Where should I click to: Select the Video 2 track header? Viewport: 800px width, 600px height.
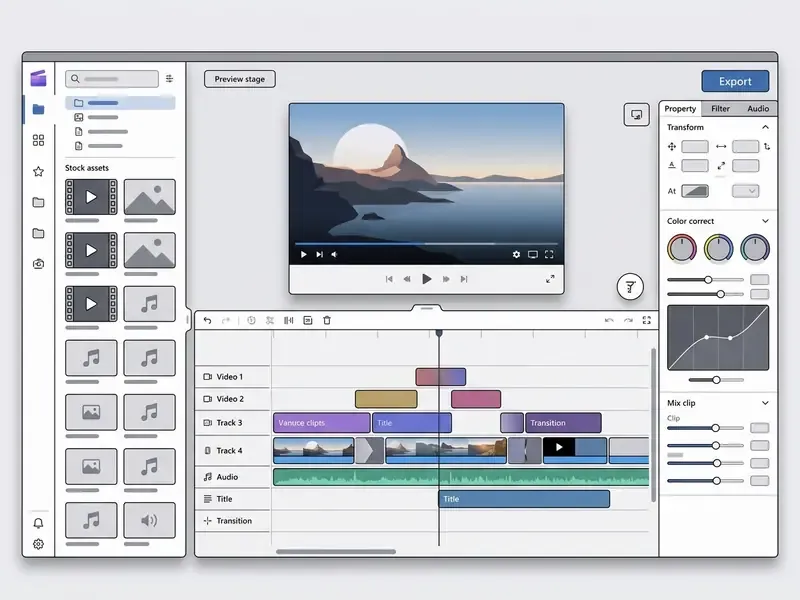click(233, 399)
